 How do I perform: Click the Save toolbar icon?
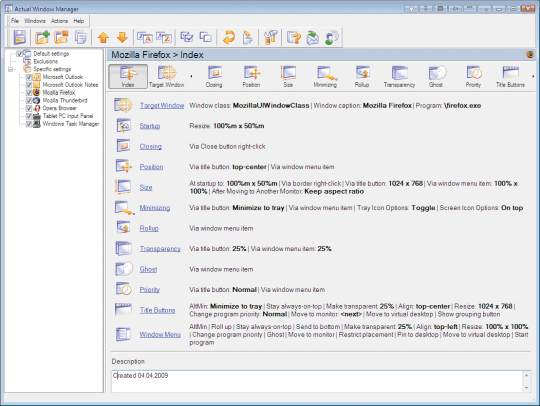click(x=20, y=37)
